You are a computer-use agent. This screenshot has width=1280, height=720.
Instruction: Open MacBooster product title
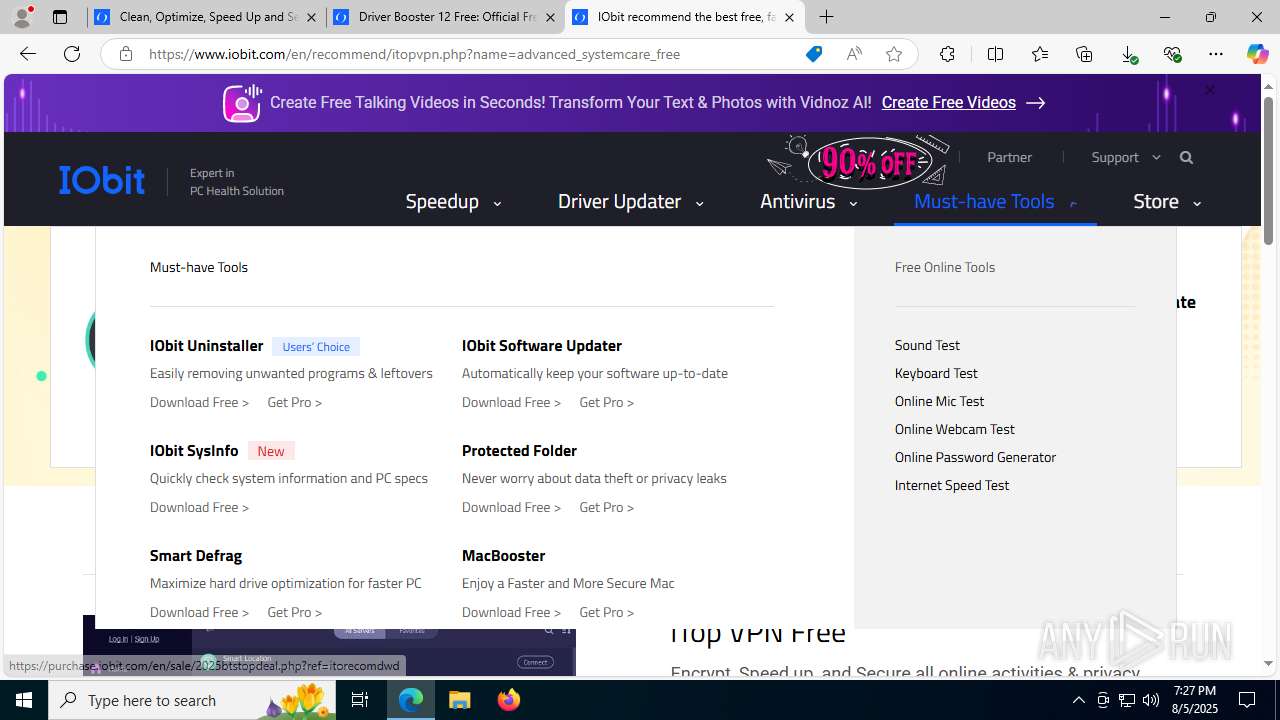(x=503, y=555)
